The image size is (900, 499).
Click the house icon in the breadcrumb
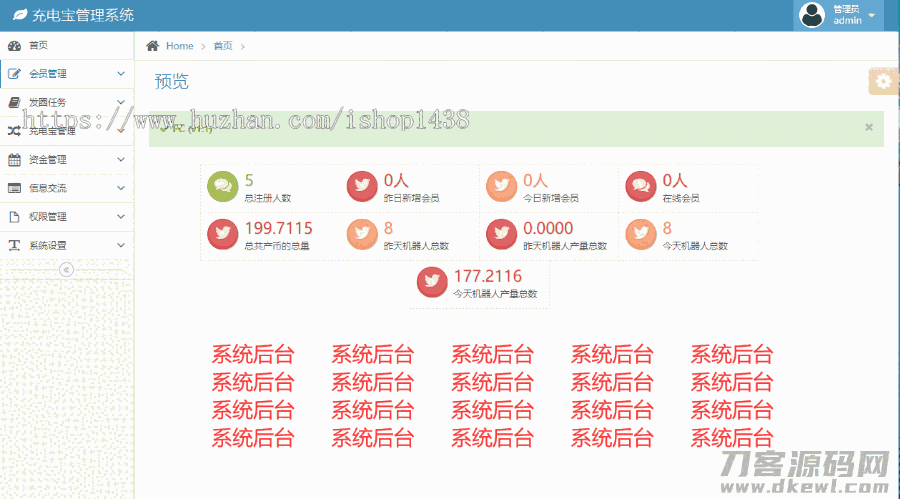pyautogui.click(x=152, y=46)
